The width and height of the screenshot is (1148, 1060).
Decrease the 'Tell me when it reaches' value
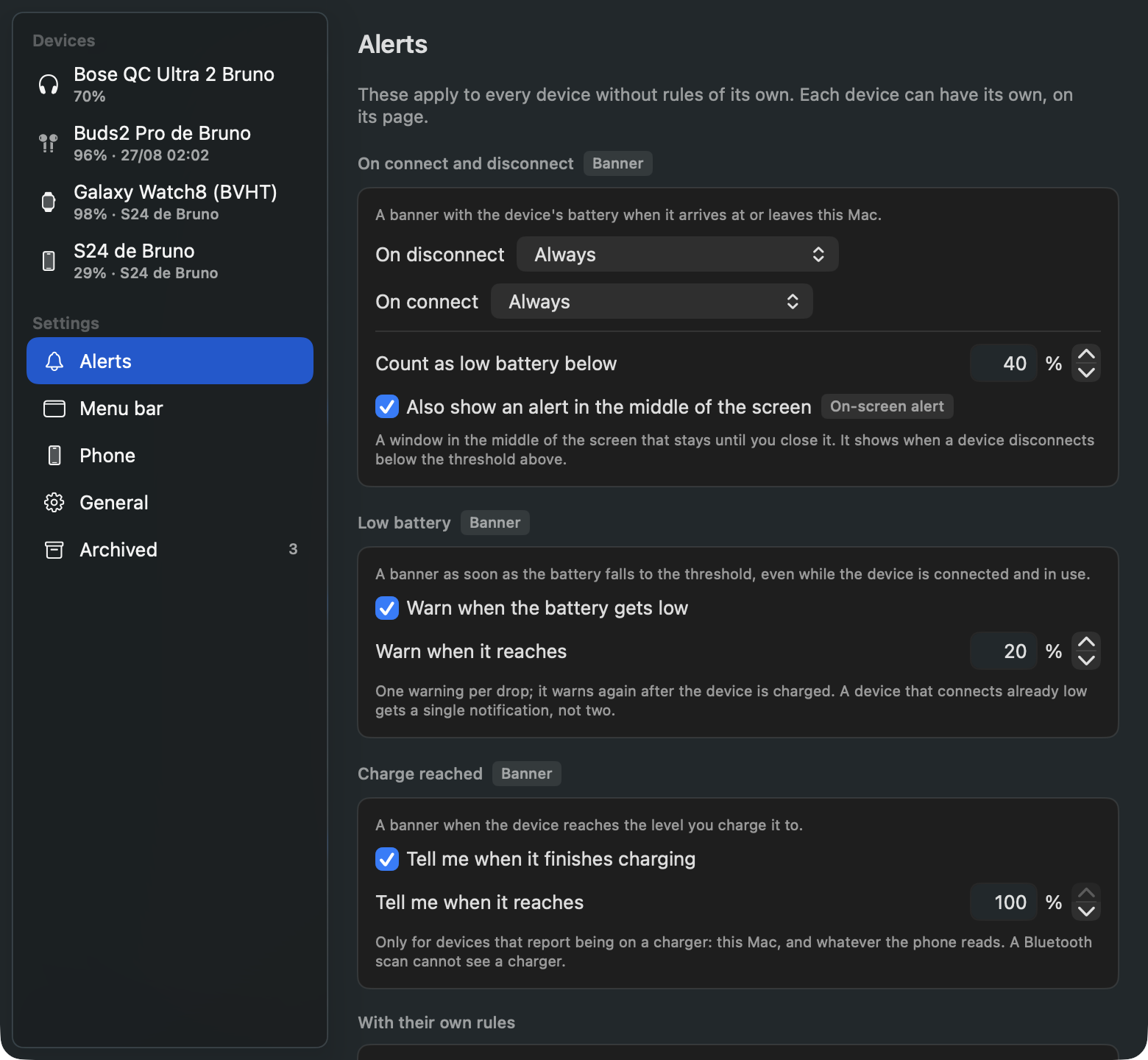(x=1086, y=911)
